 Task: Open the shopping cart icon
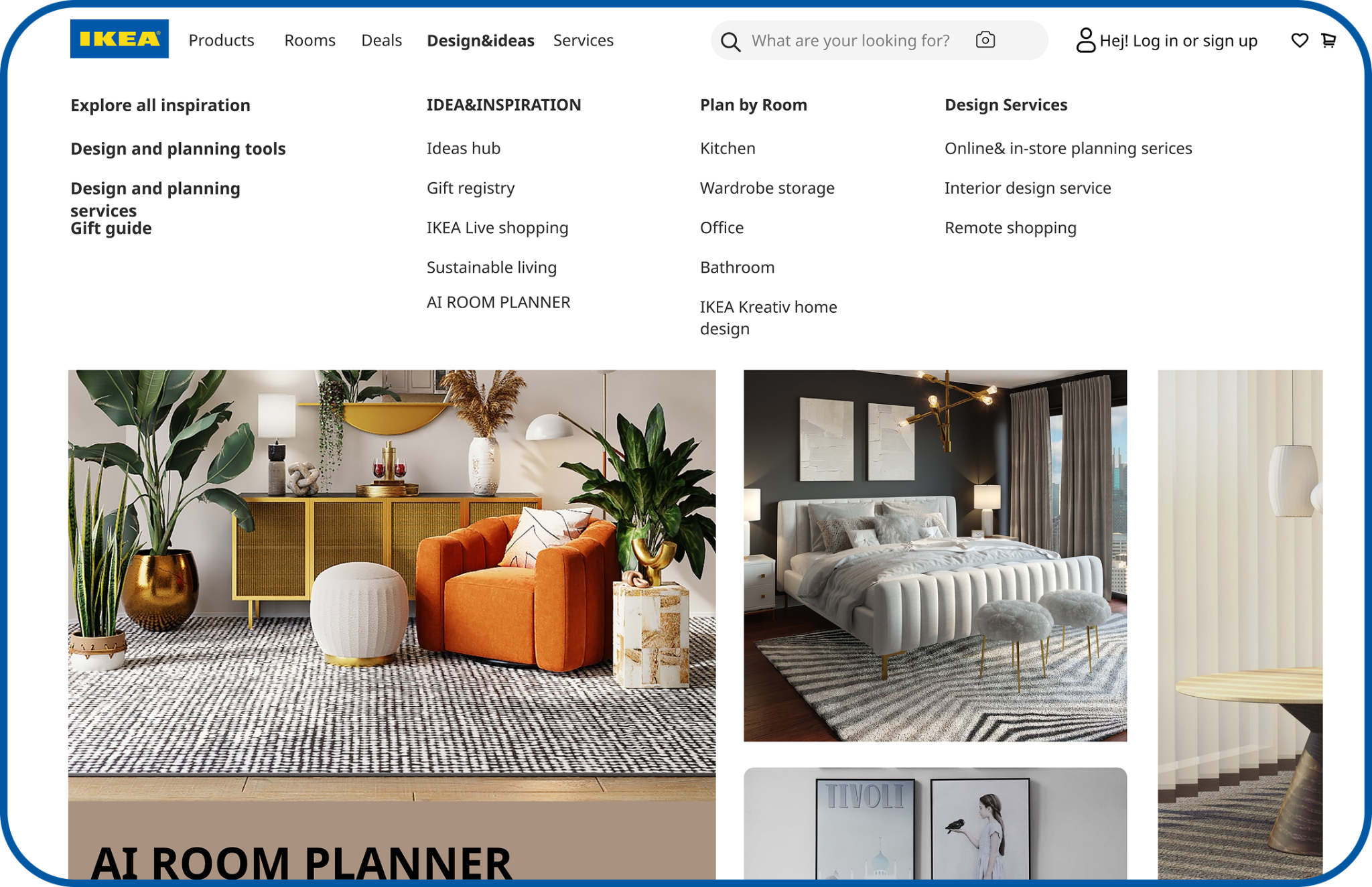[x=1328, y=41]
